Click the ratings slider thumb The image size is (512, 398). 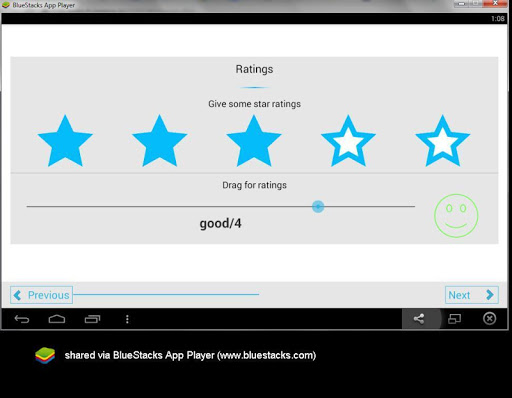coord(318,206)
